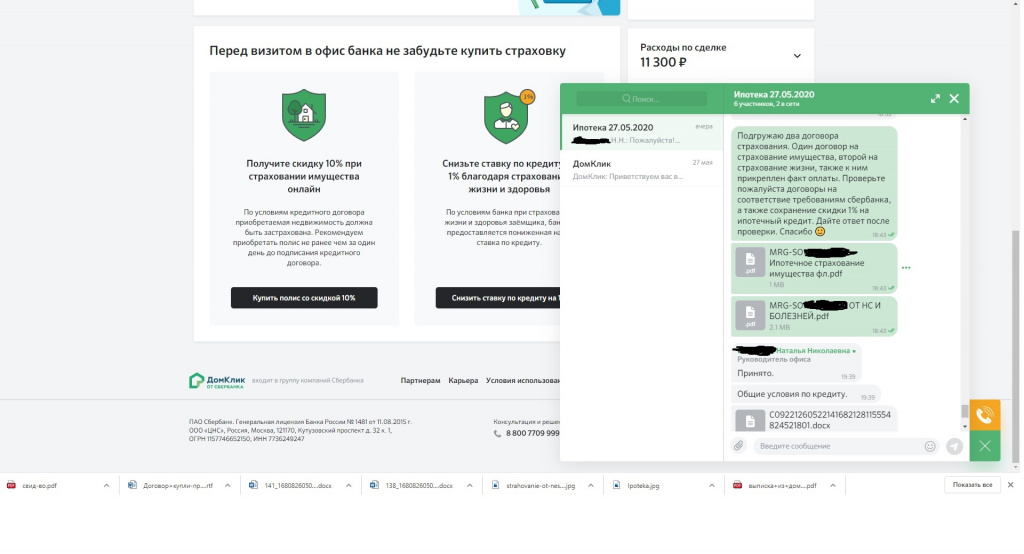Viewport: 1024px width, 554px height.
Task: Click Купить полис со скидкой 10% button
Action: point(304,298)
